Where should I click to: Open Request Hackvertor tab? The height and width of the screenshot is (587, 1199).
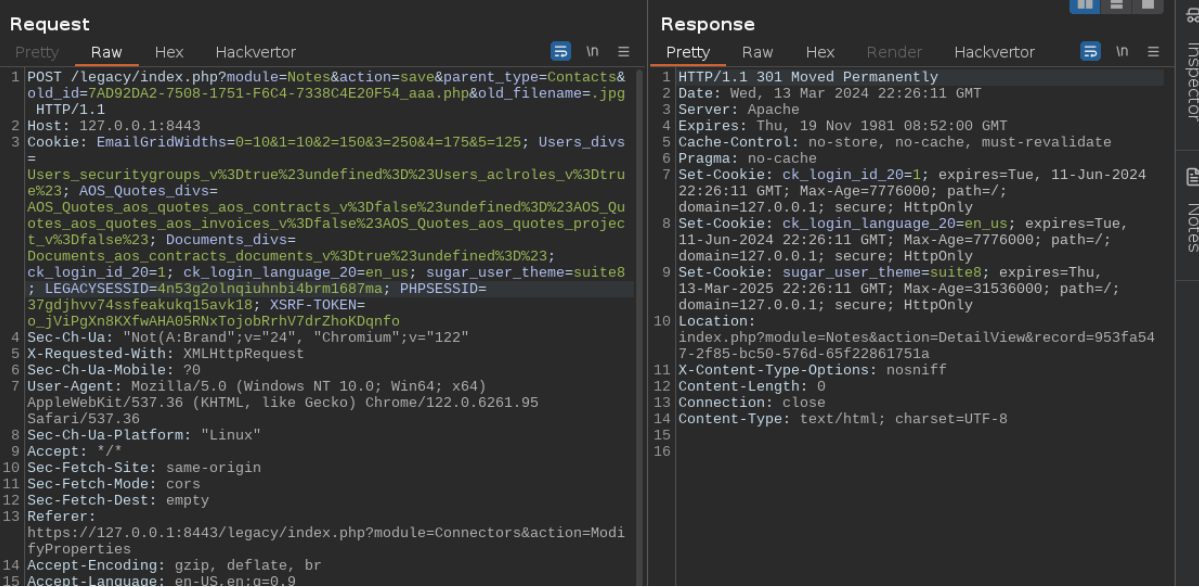tap(255, 52)
